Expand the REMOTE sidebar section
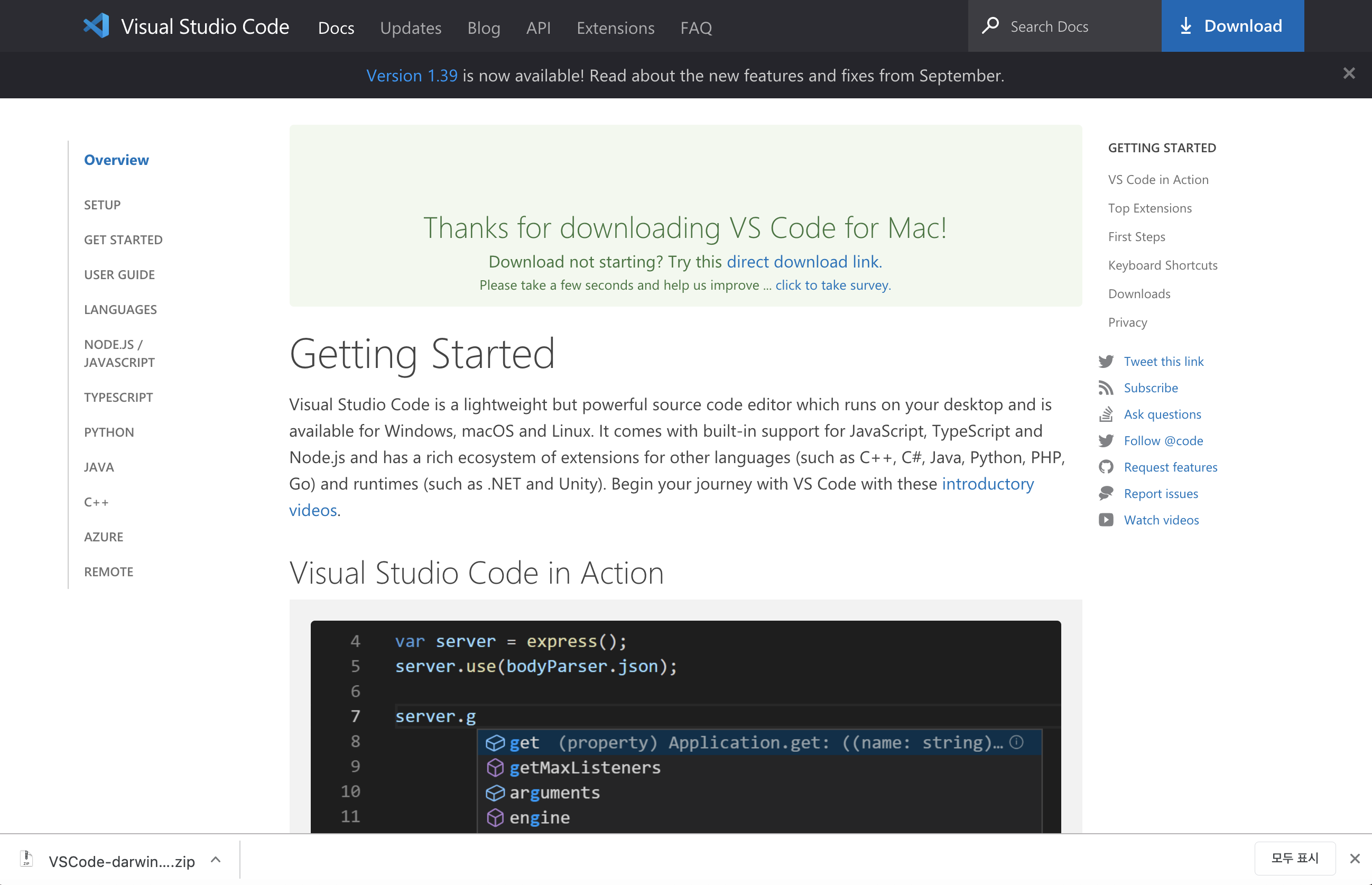This screenshot has height=885, width=1372. [x=109, y=571]
